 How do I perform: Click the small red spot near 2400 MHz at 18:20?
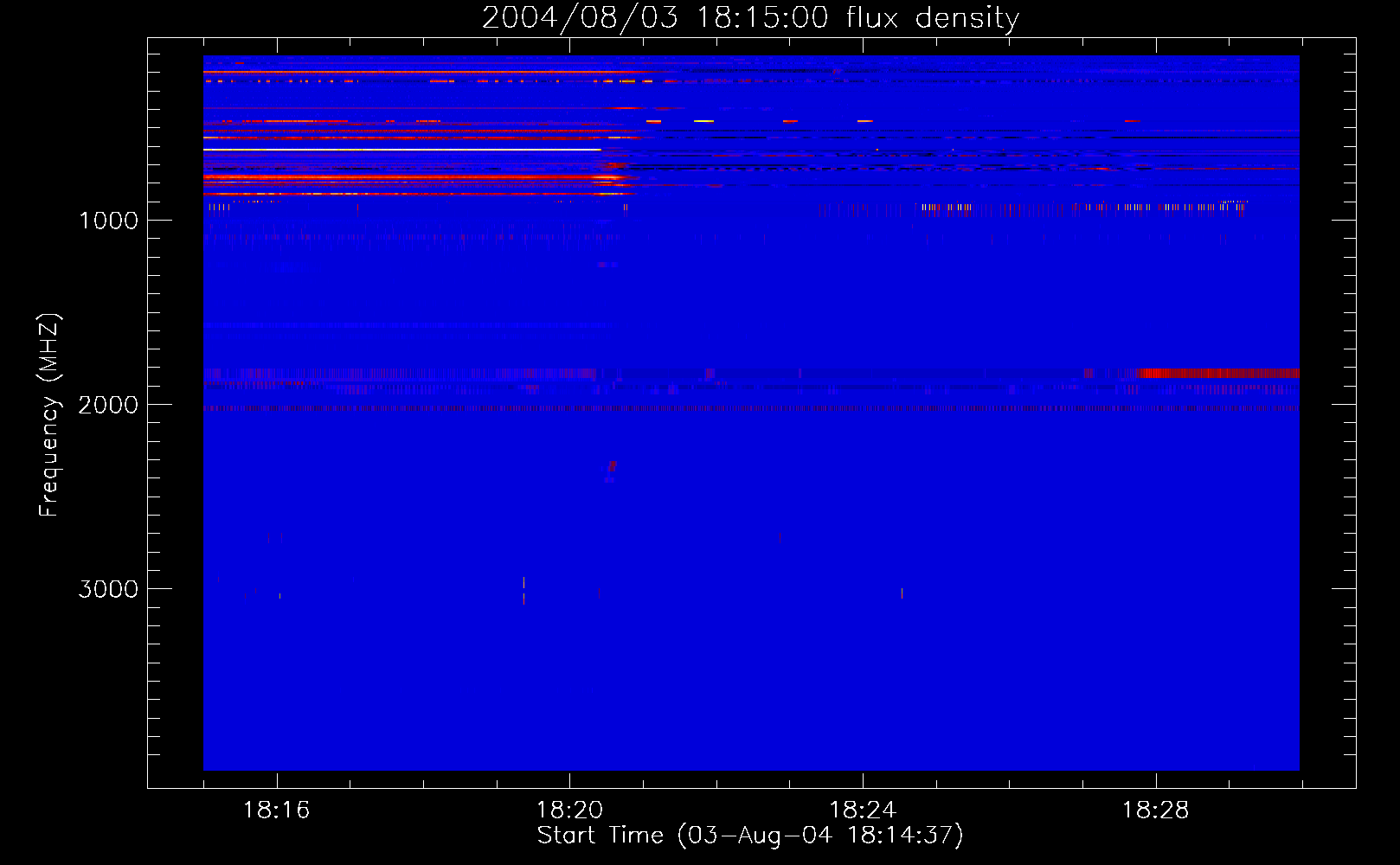pyautogui.click(x=612, y=467)
